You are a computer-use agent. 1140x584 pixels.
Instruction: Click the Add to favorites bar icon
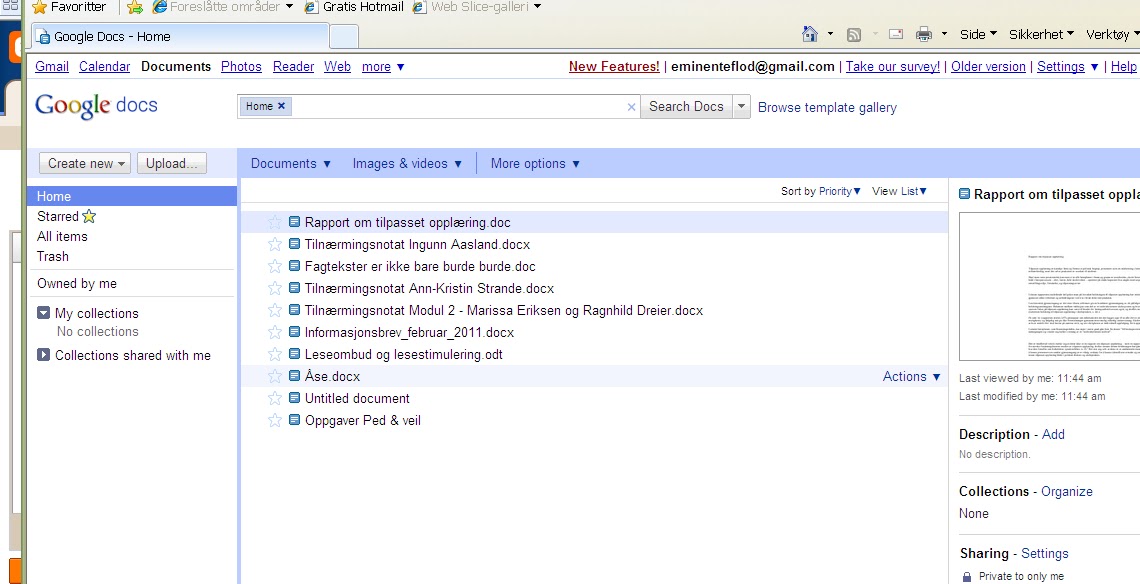(135, 7)
